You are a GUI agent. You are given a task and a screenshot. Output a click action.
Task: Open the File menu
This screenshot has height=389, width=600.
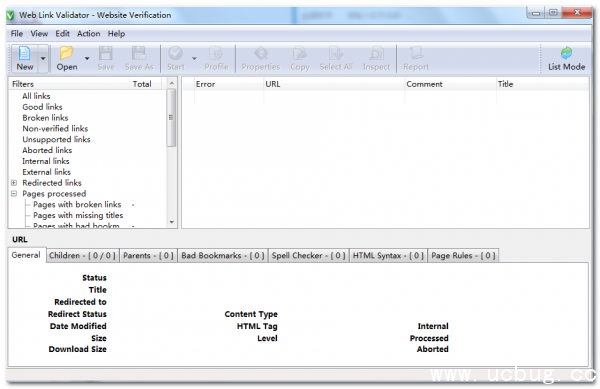[16, 34]
